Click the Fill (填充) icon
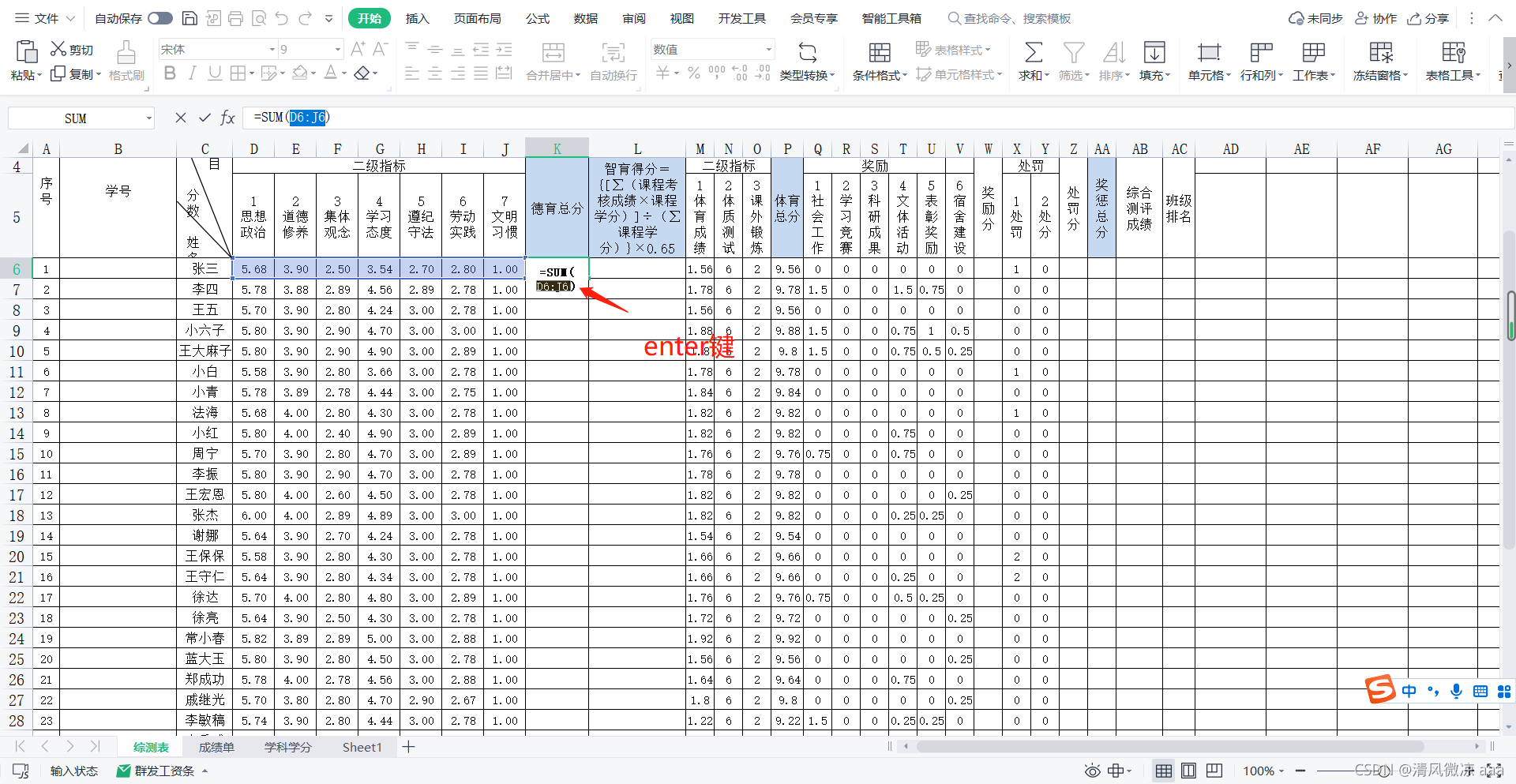The width and height of the screenshot is (1516, 784). (1154, 53)
